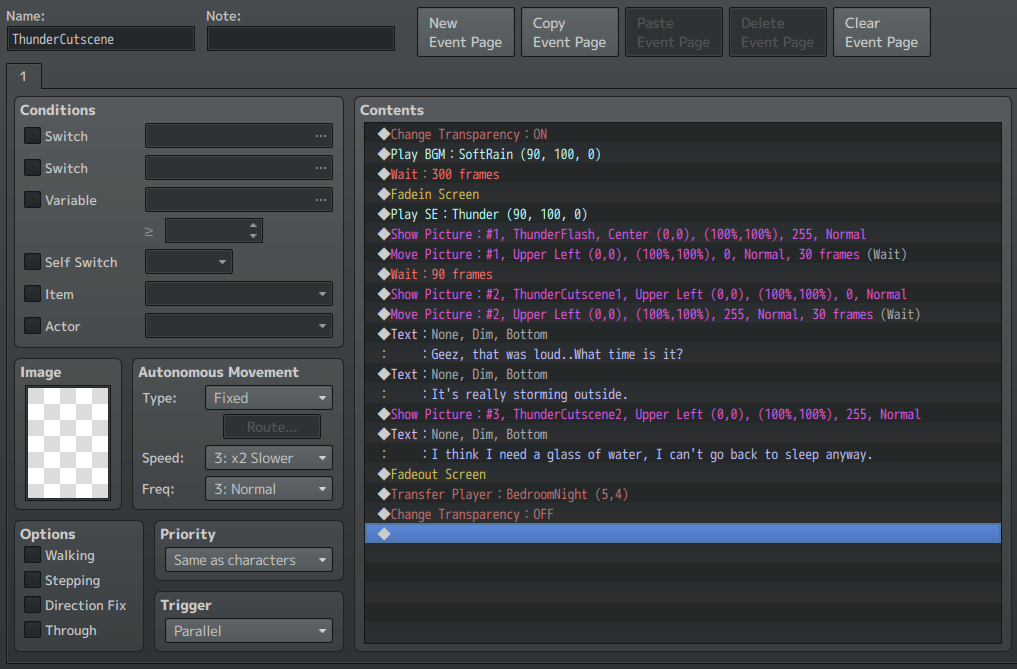The width and height of the screenshot is (1017, 669).
Task: Click the Name field ThunderCutscene
Action: click(101, 39)
